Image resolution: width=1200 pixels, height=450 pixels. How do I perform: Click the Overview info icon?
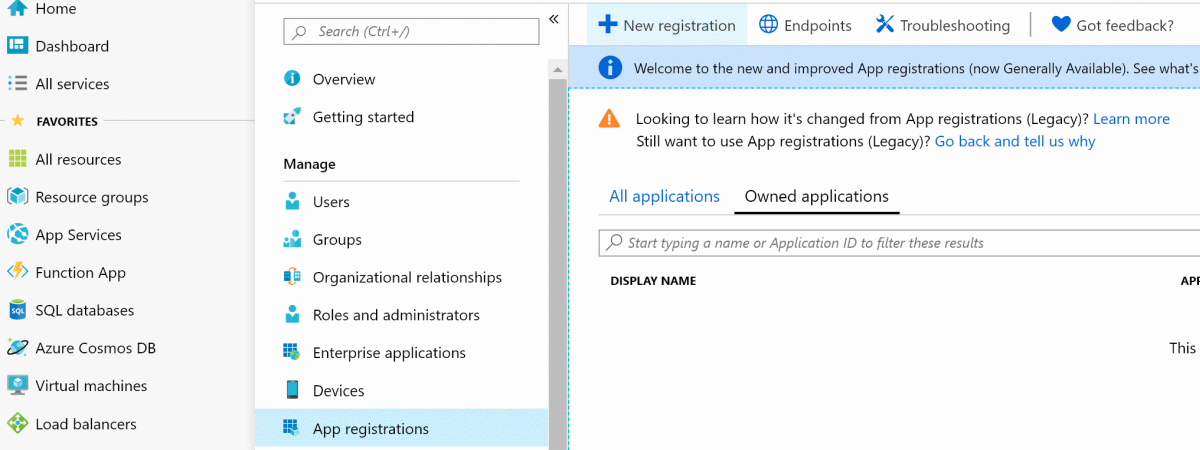(x=292, y=79)
